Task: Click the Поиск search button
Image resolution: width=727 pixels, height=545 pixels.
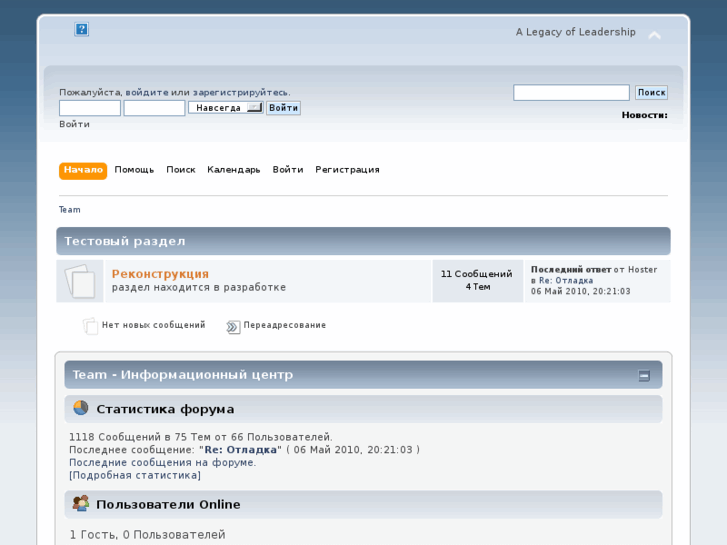Action: pyautogui.click(x=651, y=92)
